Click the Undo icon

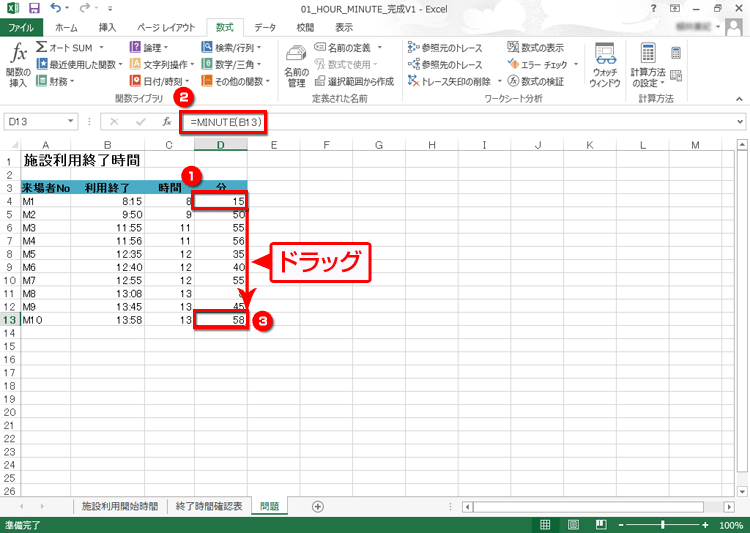(55, 8)
